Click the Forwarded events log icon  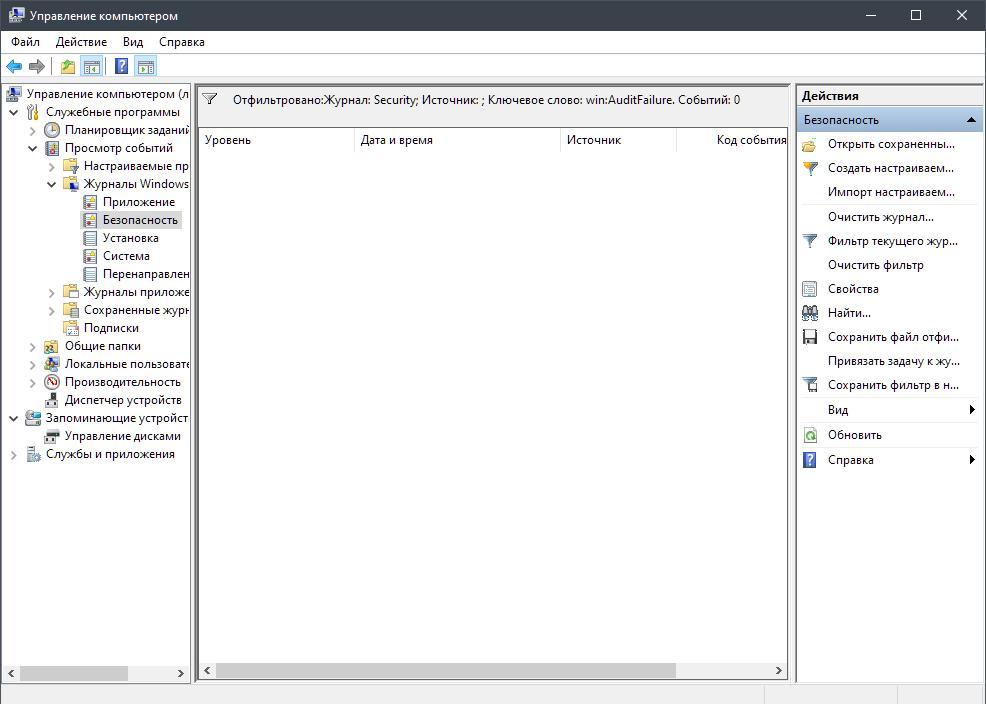[x=91, y=274]
